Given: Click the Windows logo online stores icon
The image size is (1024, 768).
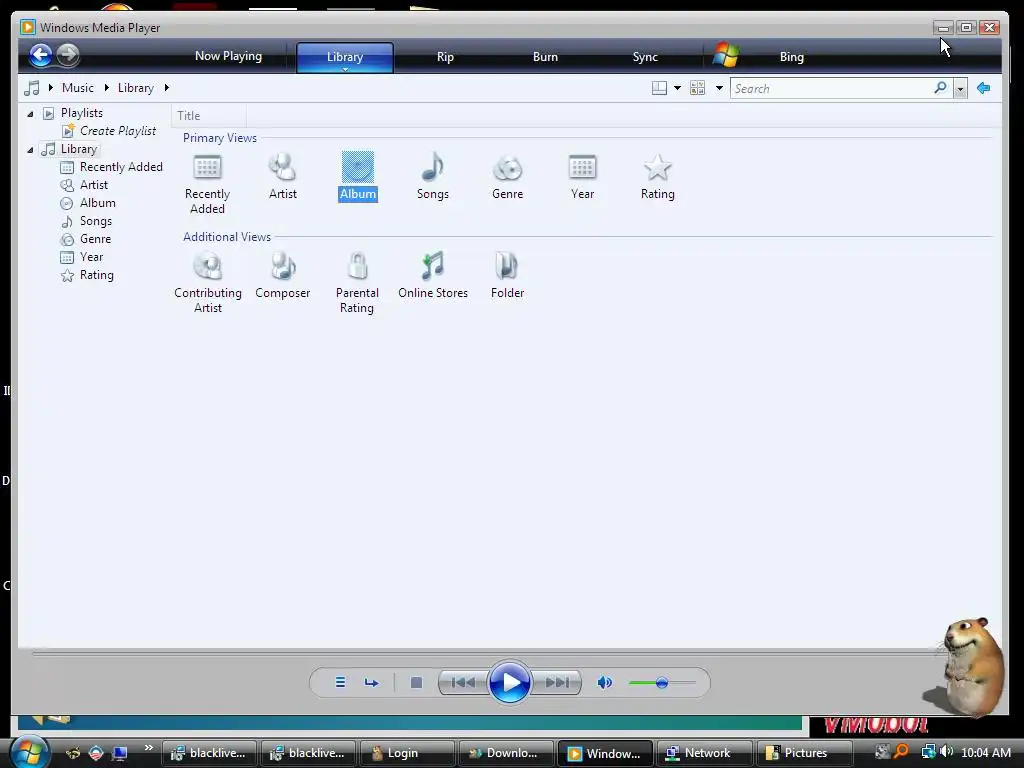Looking at the screenshot, I should click(x=725, y=56).
